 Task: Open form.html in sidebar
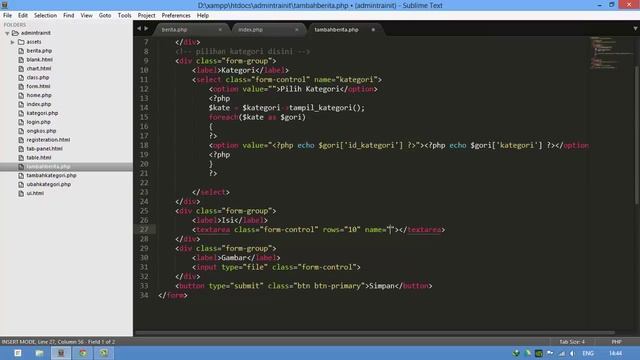click(x=38, y=87)
